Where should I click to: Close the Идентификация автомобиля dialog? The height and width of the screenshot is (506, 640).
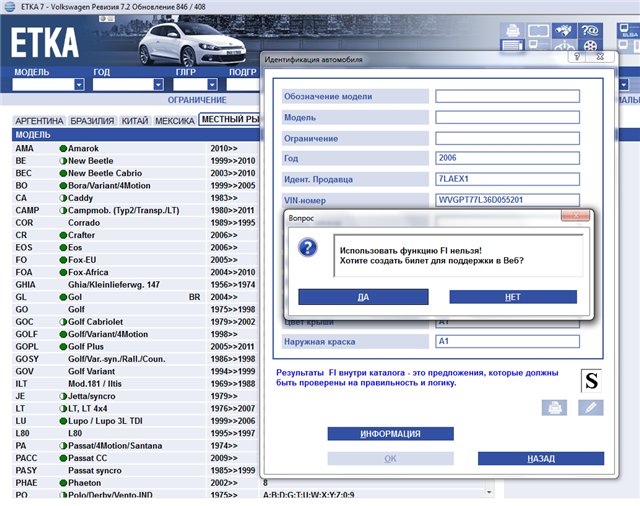[x=600, y=57]
